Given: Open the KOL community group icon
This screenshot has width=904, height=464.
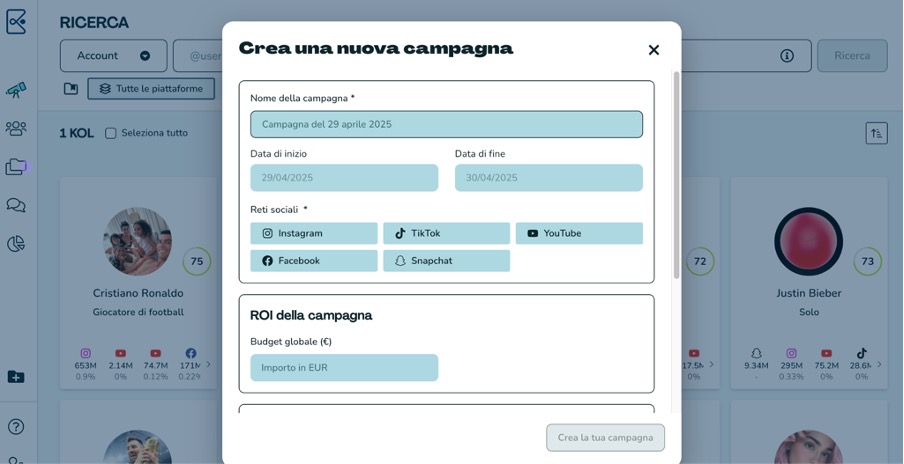Looking at the screenshot, I should pyautogui.click(x=16, y=129).
